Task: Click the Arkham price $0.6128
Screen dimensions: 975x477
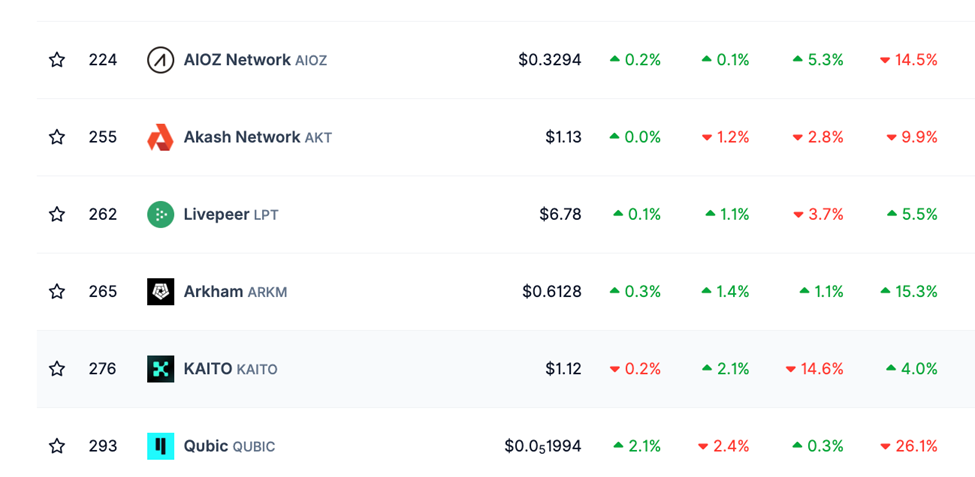Action: [552, 292]
